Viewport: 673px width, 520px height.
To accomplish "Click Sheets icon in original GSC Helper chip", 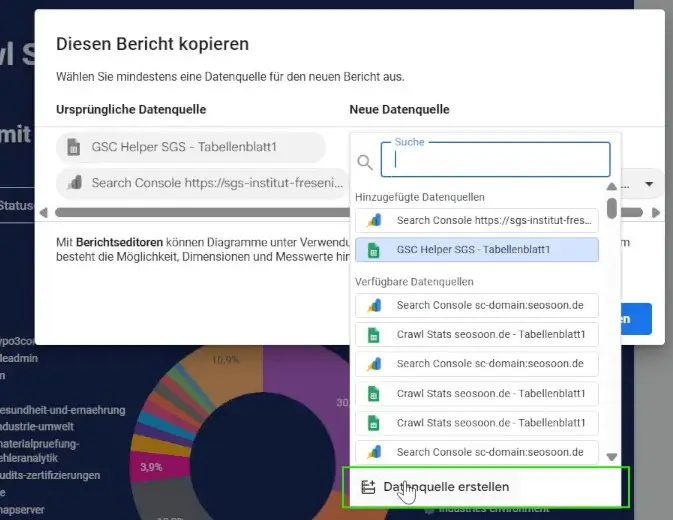I will tap(74, 147).
